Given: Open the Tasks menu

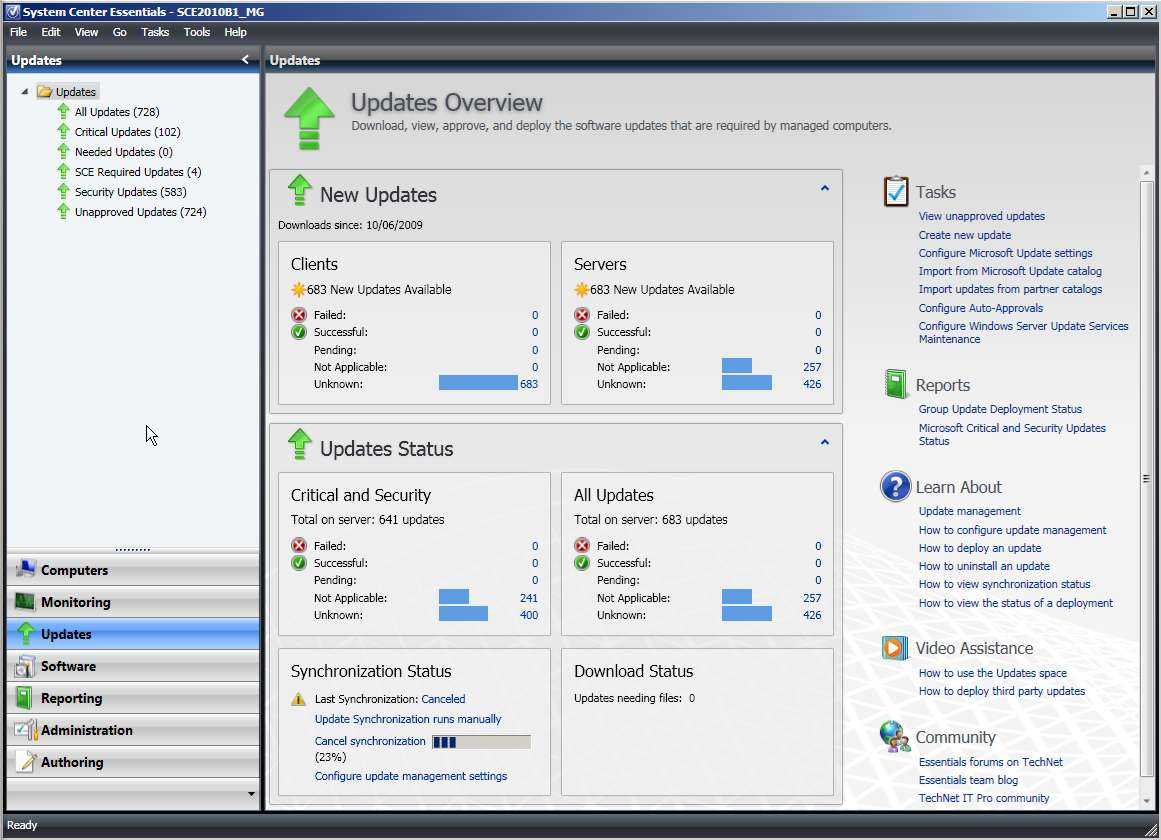Looking at the screenshot, I should click(x=155, y=32).
